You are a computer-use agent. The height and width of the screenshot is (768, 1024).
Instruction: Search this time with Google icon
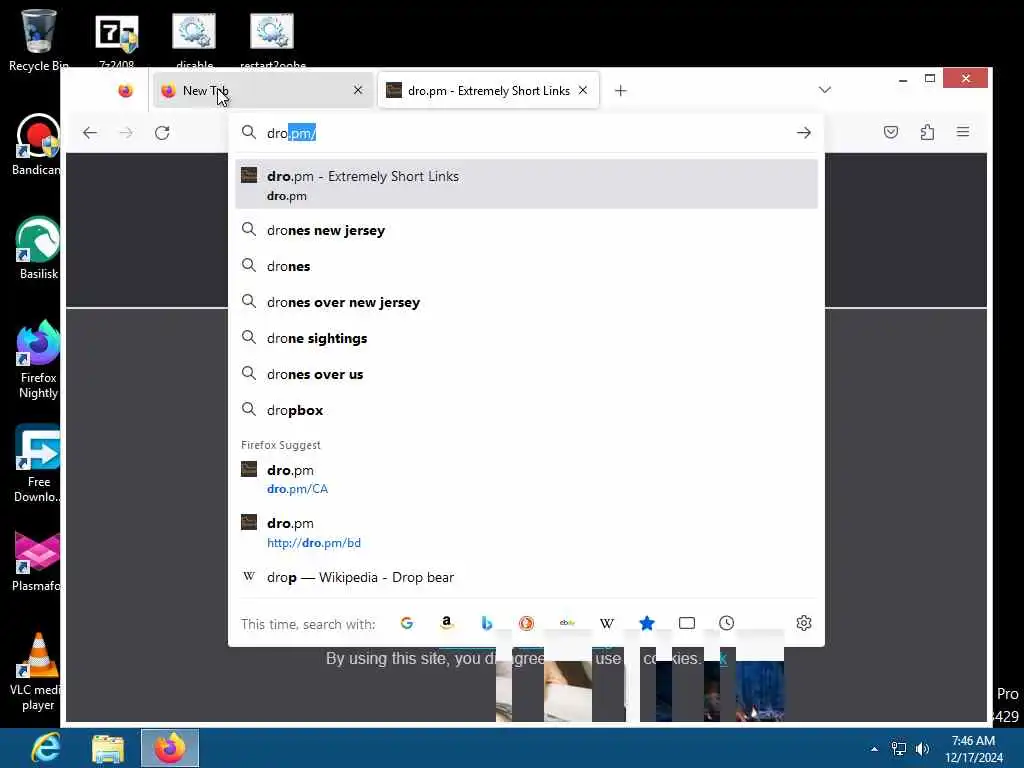pos(407,624)
